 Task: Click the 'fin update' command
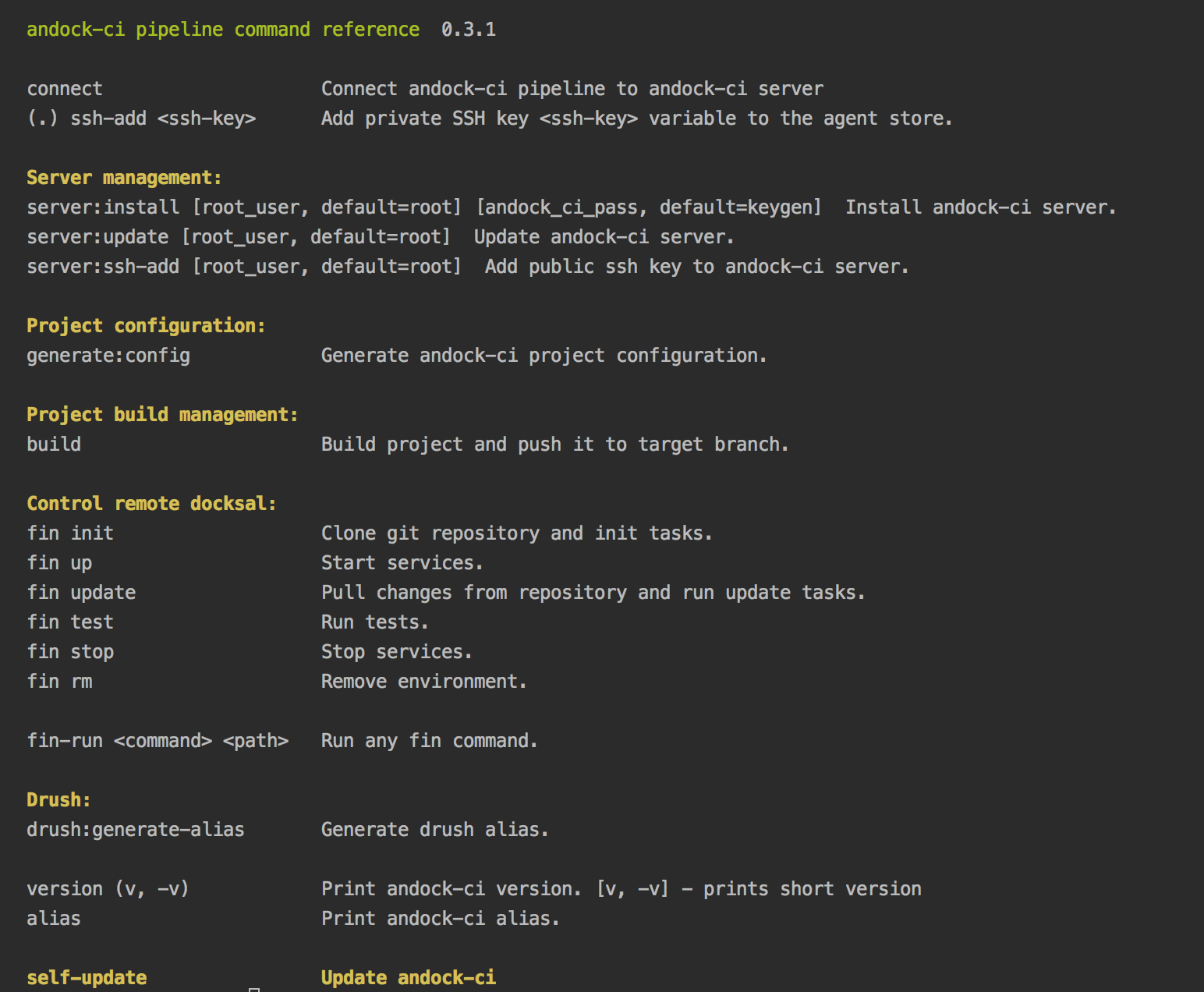pyautogui.click(x=81, y=593)
